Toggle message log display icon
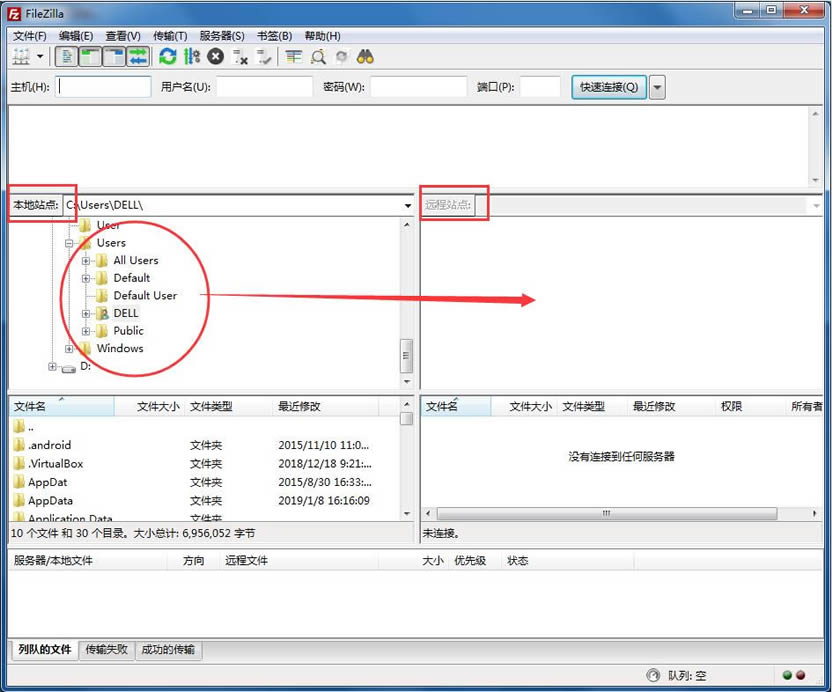The width and height of the screenshot is (832, 692). click(65, 57)
